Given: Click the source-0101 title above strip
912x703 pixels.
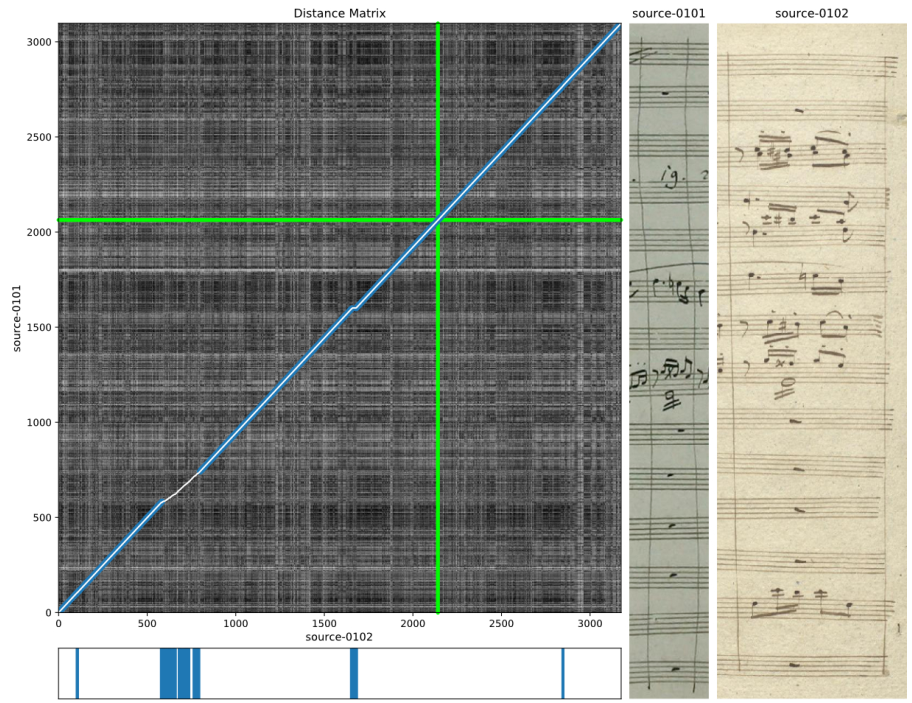Looking at the screenshot, I should [668, 13].
